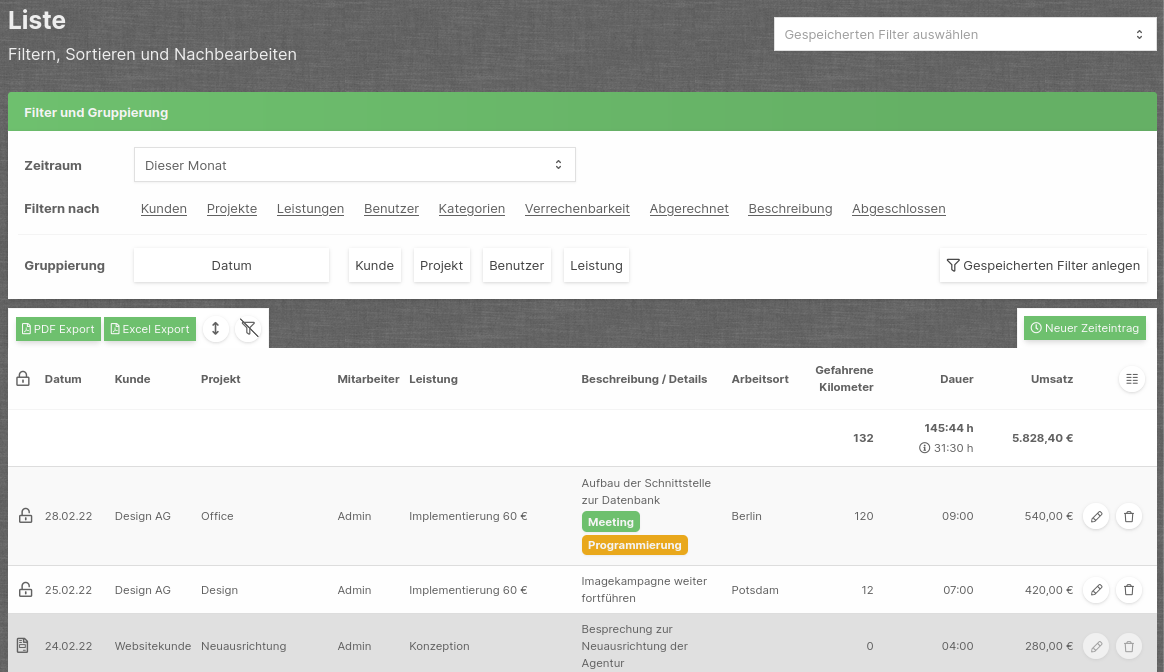
Task: Delete the 28.02.22 Office time entry
Action: click(1129, 516)
